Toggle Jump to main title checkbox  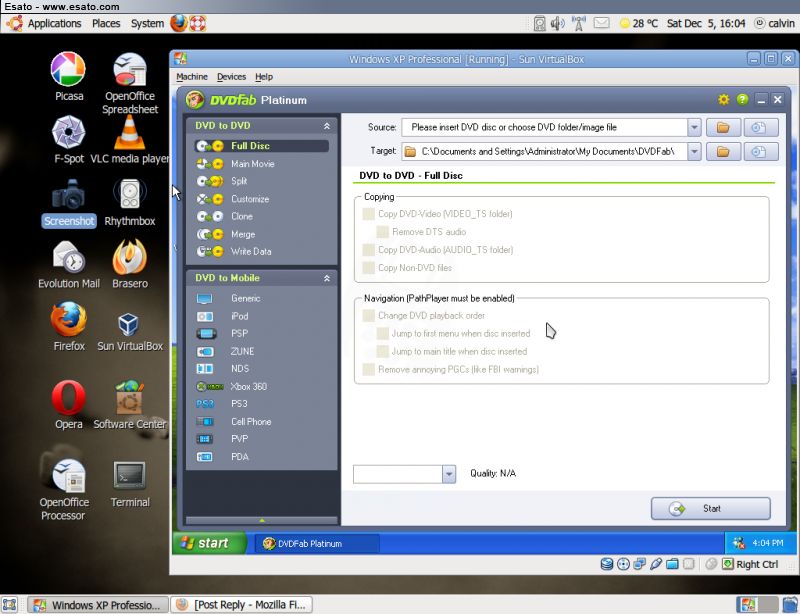[x=383, y=351]
